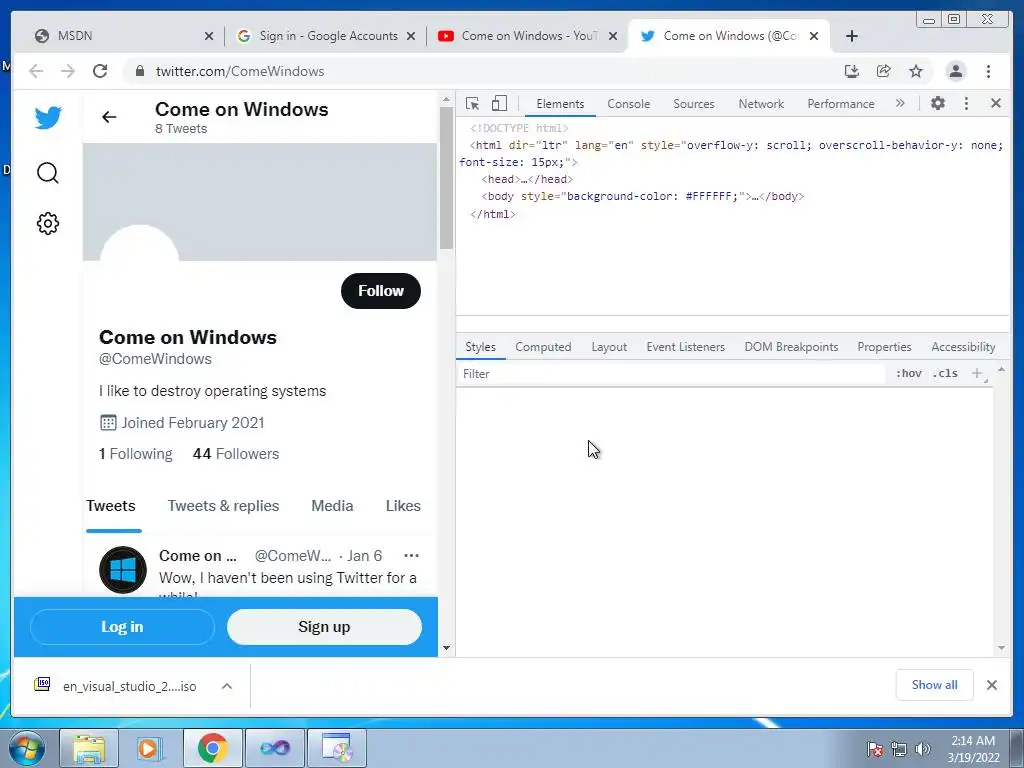Image resolution: width=1024 pixels, height=768 pixels.
Task: Toggle the .cls class editor
Action: point(945,374)
